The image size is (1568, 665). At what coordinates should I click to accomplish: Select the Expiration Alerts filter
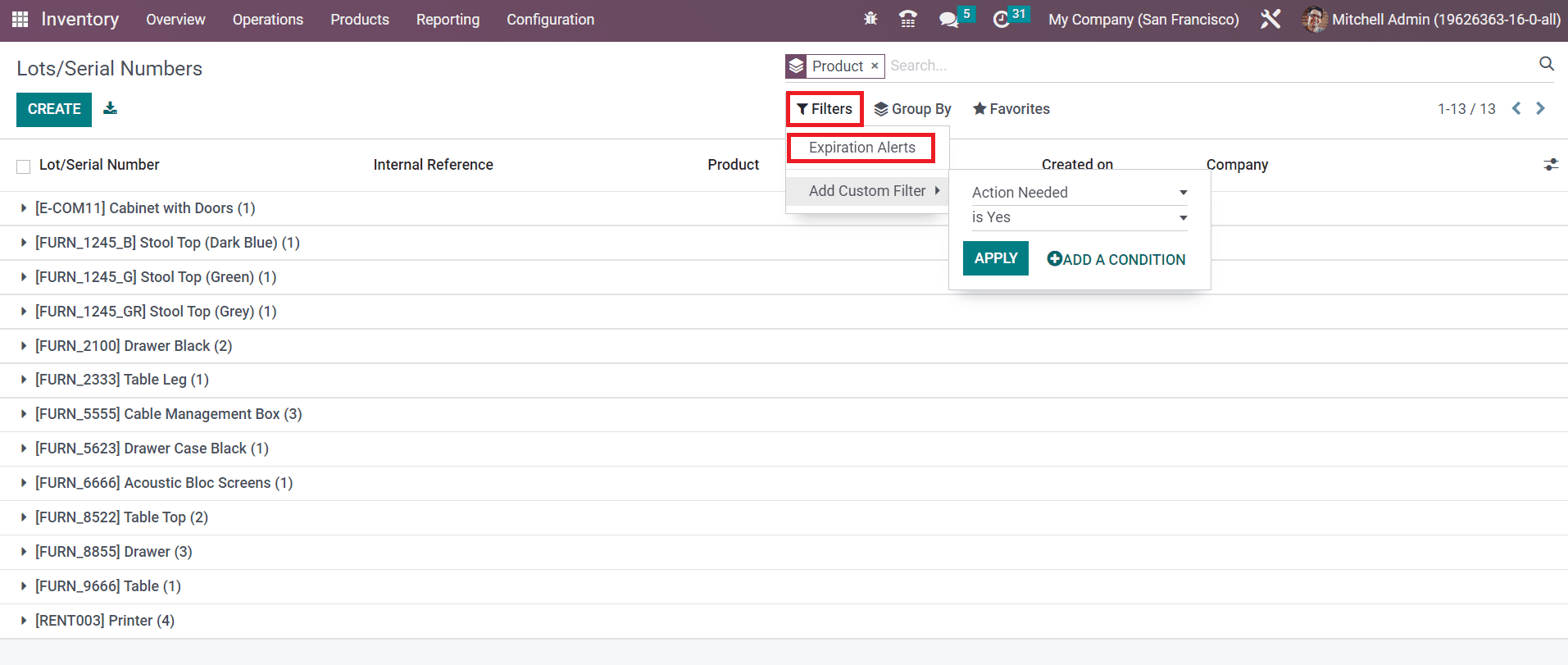pyautogui.click(x=861, y=148)
